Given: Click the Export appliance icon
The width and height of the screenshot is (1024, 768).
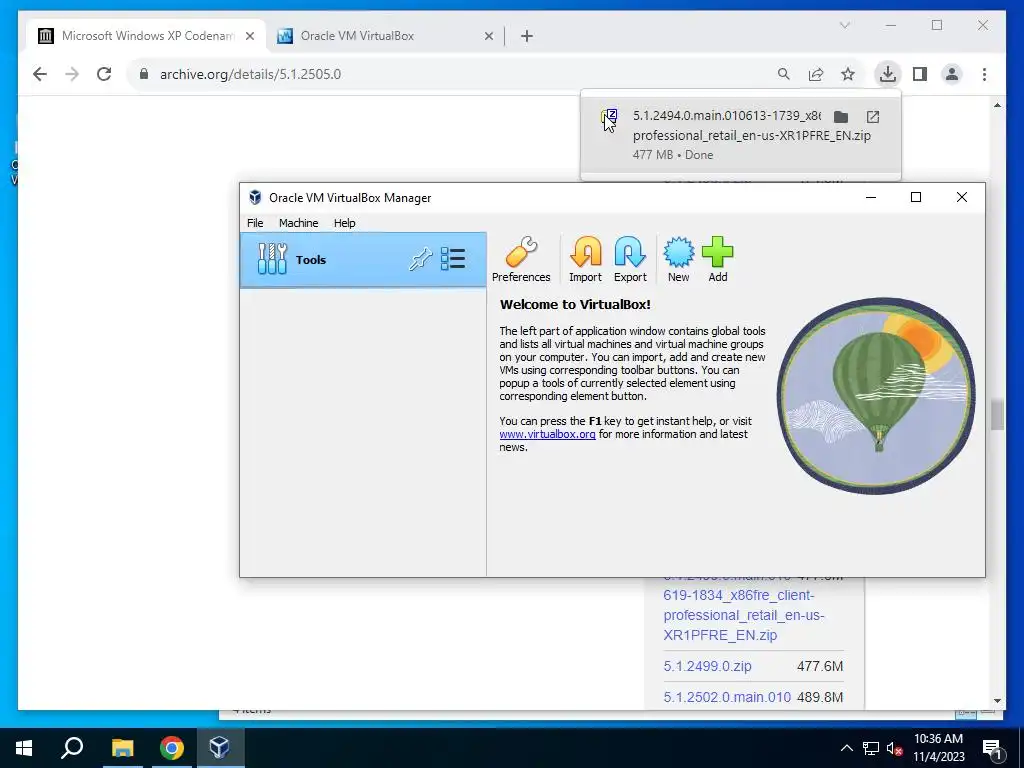Looking at the screenshot, I should click(630, 259).
